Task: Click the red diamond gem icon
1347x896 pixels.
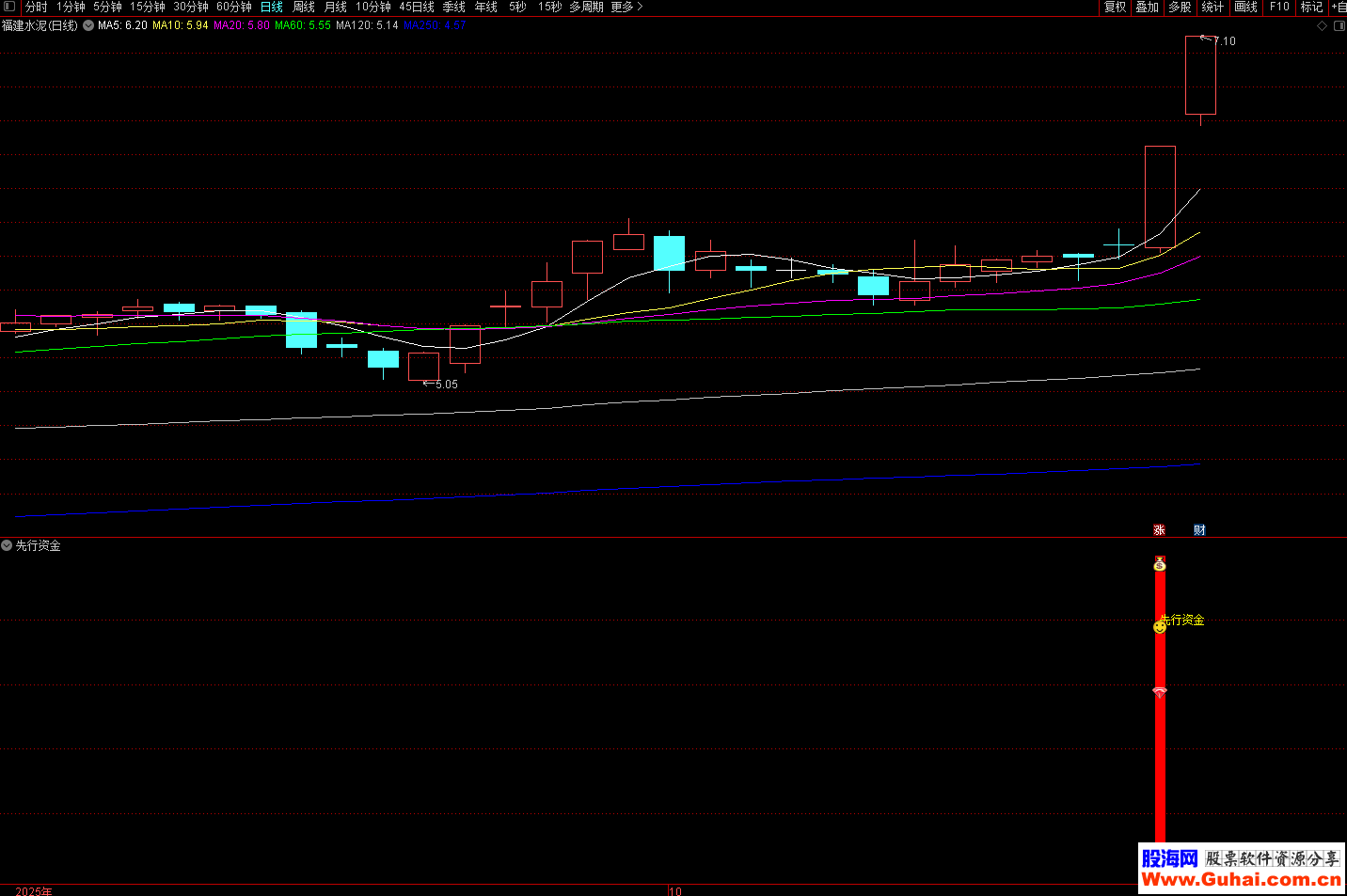Action: [x=1160, y=692]
